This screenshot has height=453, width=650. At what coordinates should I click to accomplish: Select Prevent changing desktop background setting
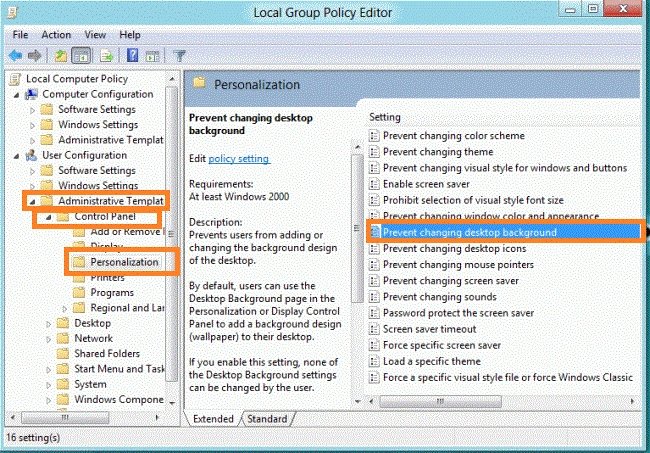[503, 232]
